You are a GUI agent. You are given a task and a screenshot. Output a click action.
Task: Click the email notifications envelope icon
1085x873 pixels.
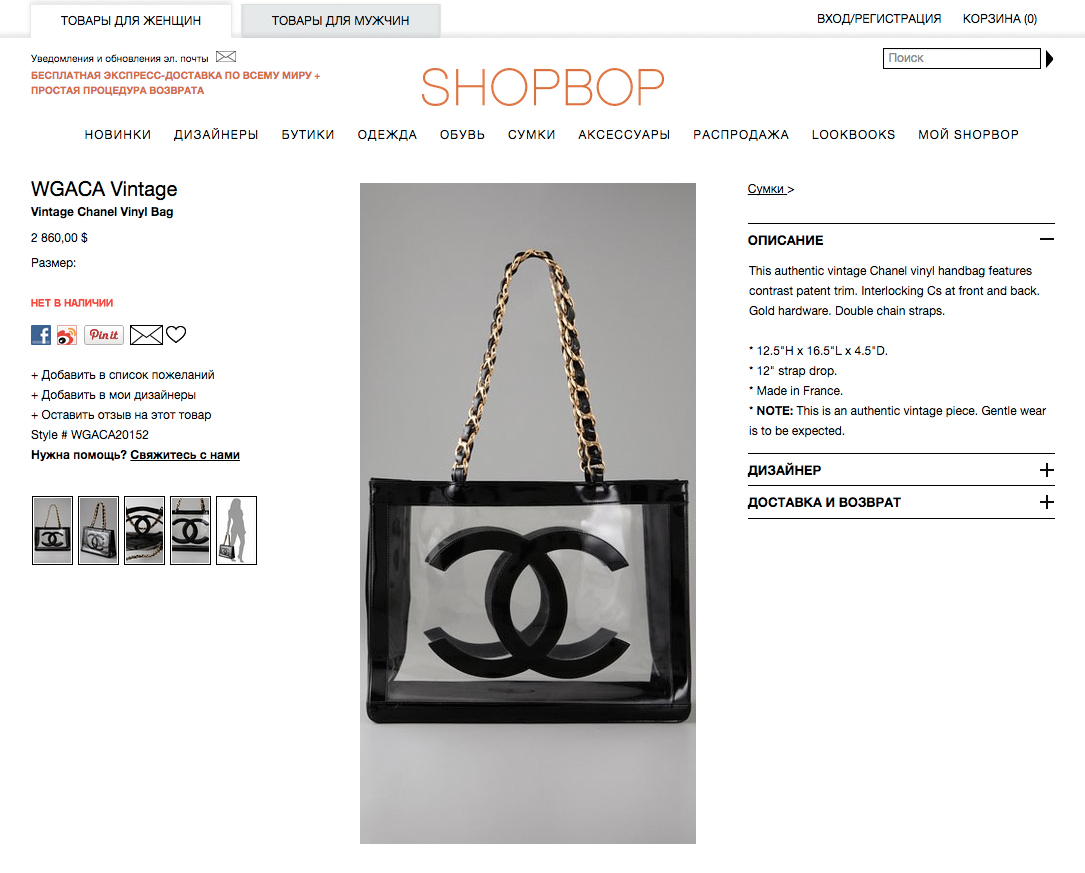click(226, 57)
